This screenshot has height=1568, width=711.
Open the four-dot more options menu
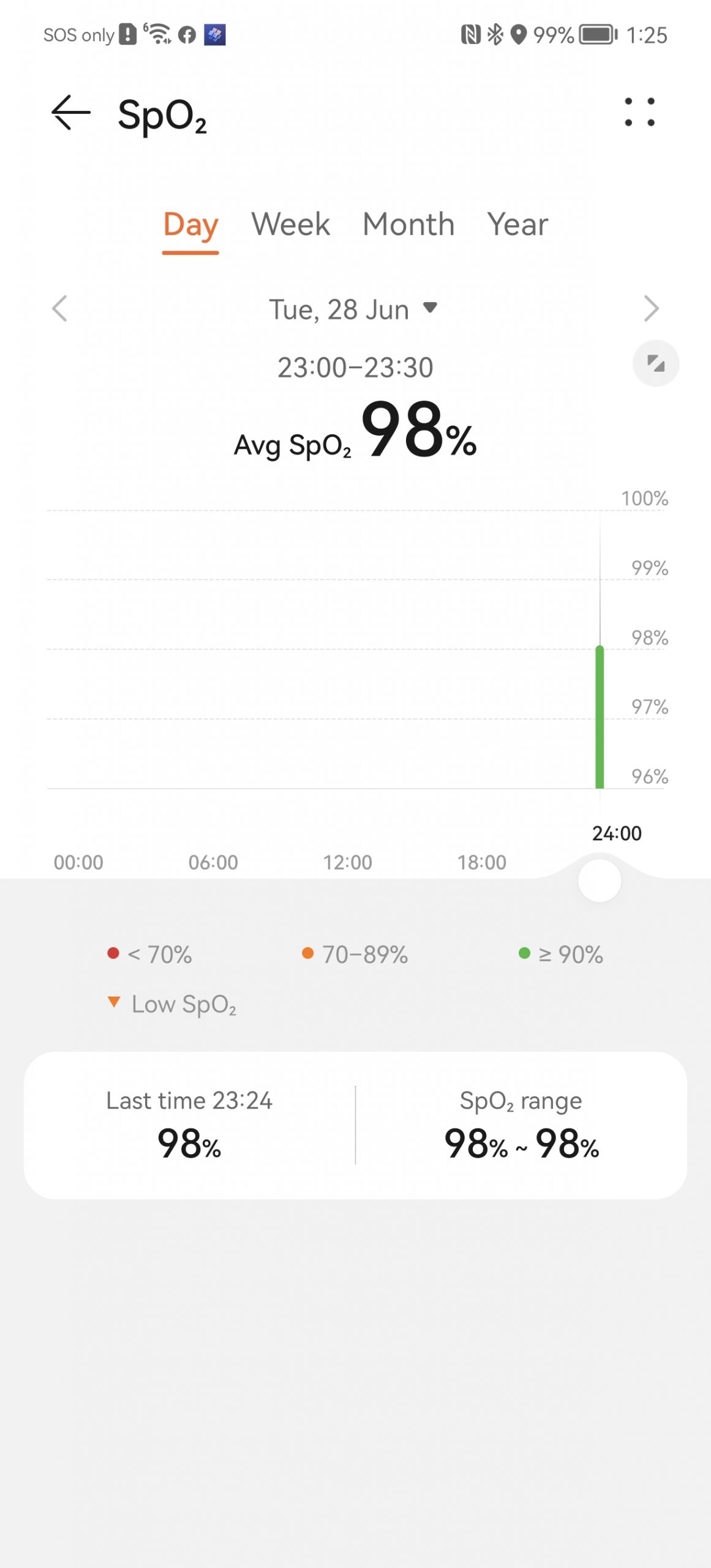(639, 113)
